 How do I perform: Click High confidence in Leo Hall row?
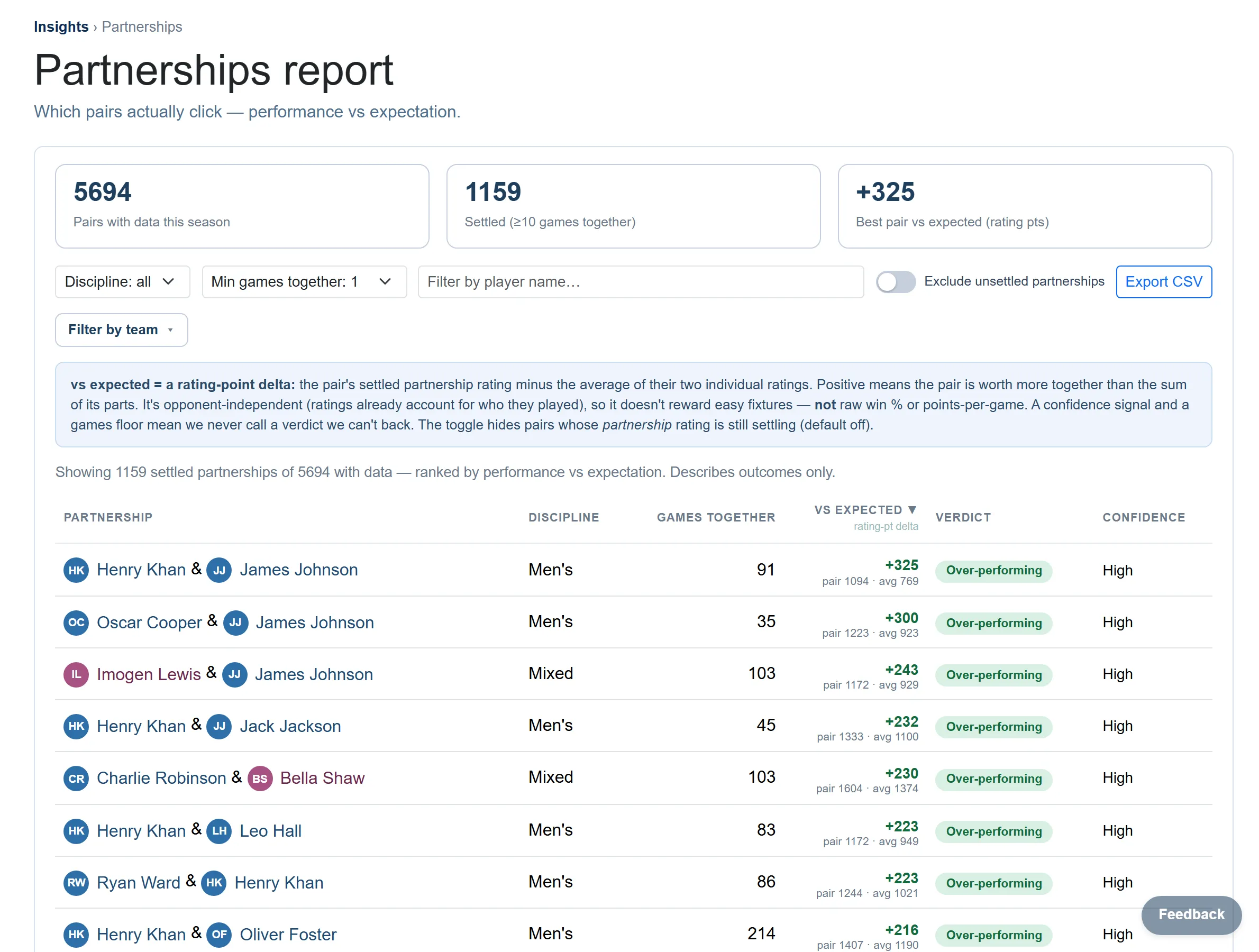[x=1117, y=831]
